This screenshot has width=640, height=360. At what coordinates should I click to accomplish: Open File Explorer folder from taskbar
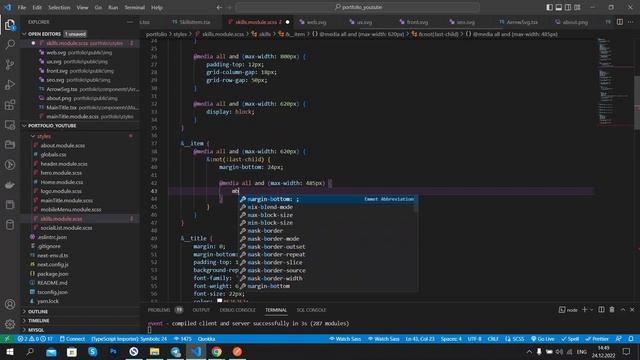tap(154, 351)
